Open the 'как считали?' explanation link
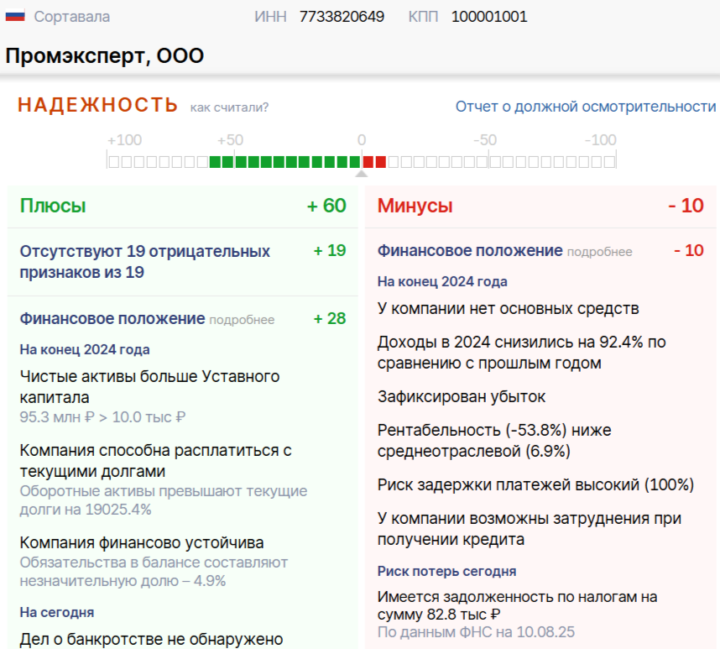The image size is (720, 649). point(229,107)
